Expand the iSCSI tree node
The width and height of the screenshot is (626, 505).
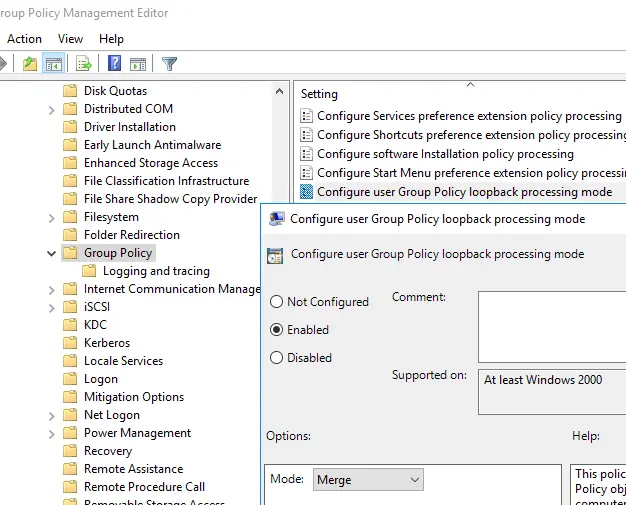click(52, 307)
